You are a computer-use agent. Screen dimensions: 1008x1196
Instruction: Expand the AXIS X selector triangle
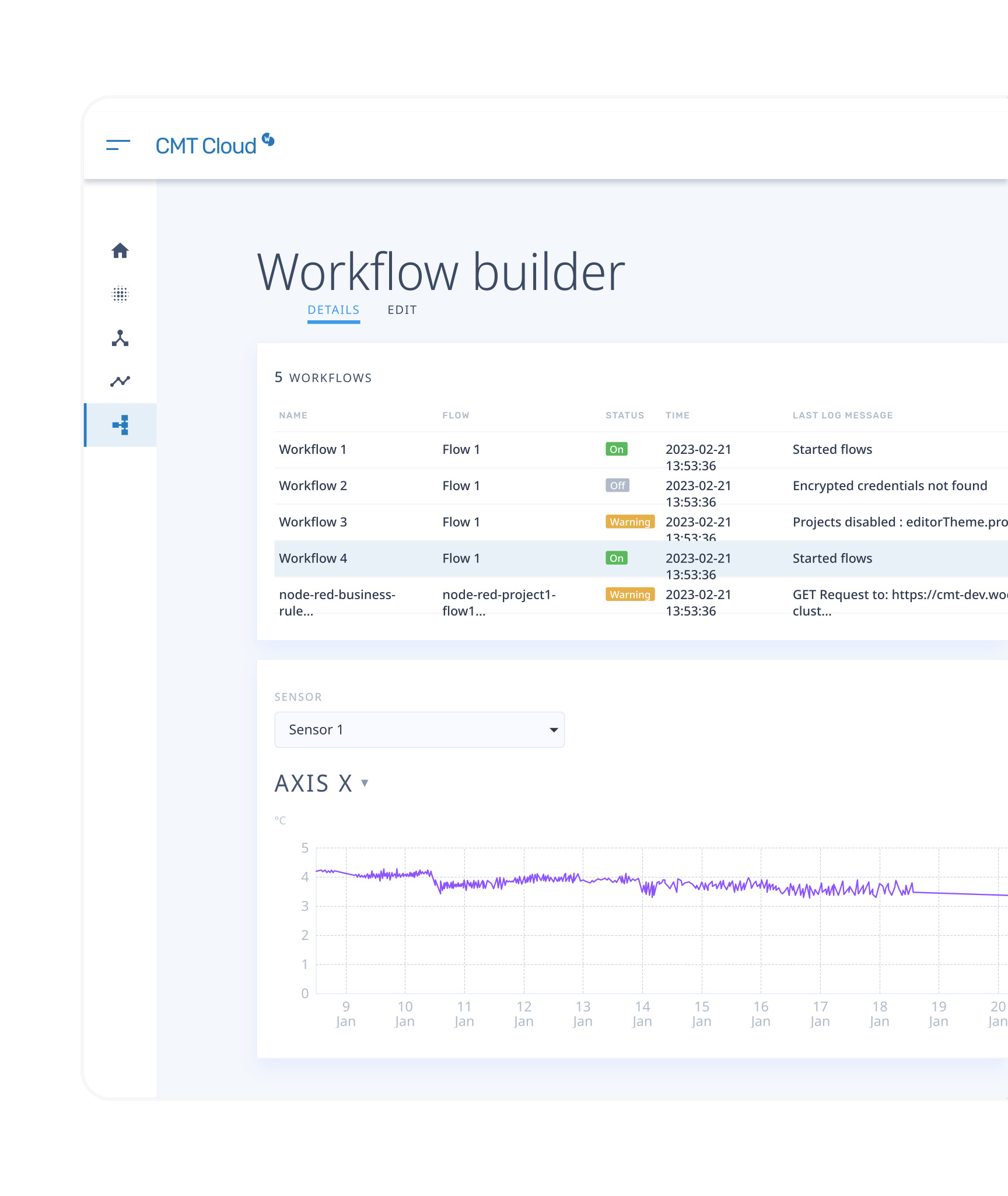point(365,783)
